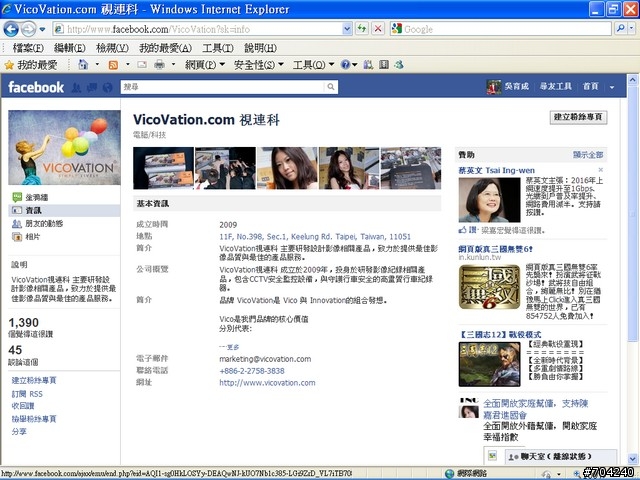The width and height of the screenshot is (640, 480).
Task: Click the +886-2-2758-3838 phone link
Action: tap(252, 371)
